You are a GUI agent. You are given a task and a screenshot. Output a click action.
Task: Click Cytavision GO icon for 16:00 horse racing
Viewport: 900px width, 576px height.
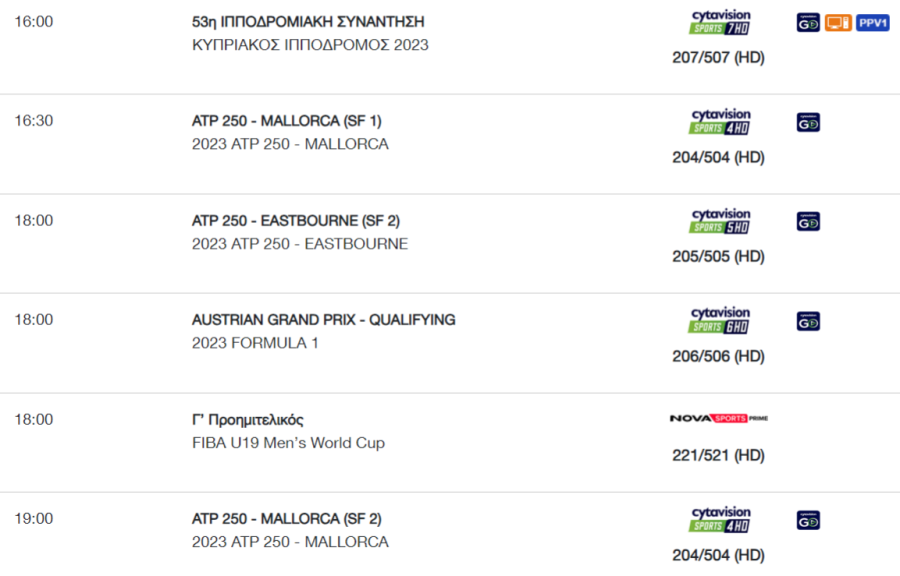[808, 23]
